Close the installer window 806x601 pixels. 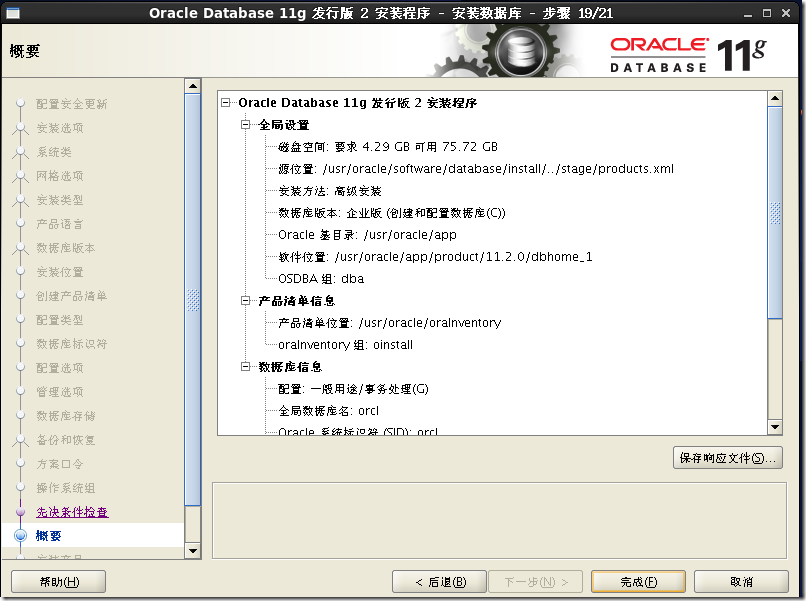pos(786,13)
